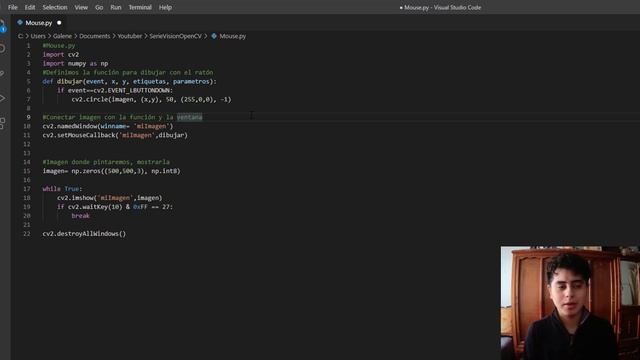Open the Run and Debug view icon
This screenshot has height=360, width=640.
click(x=2, y=98)
